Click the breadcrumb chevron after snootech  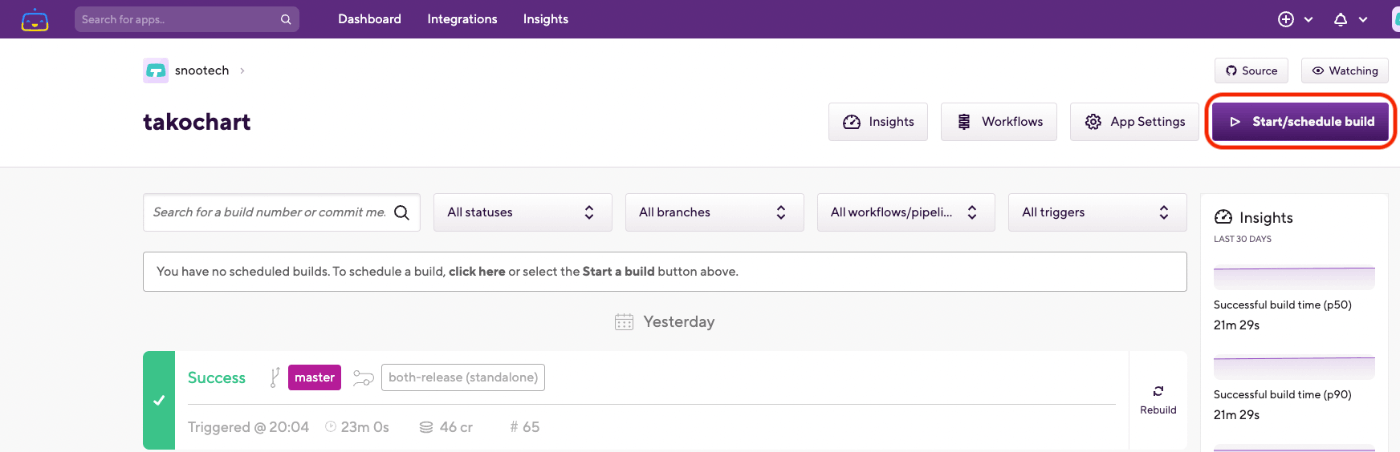pyautogui.click(x=242, y=71)
